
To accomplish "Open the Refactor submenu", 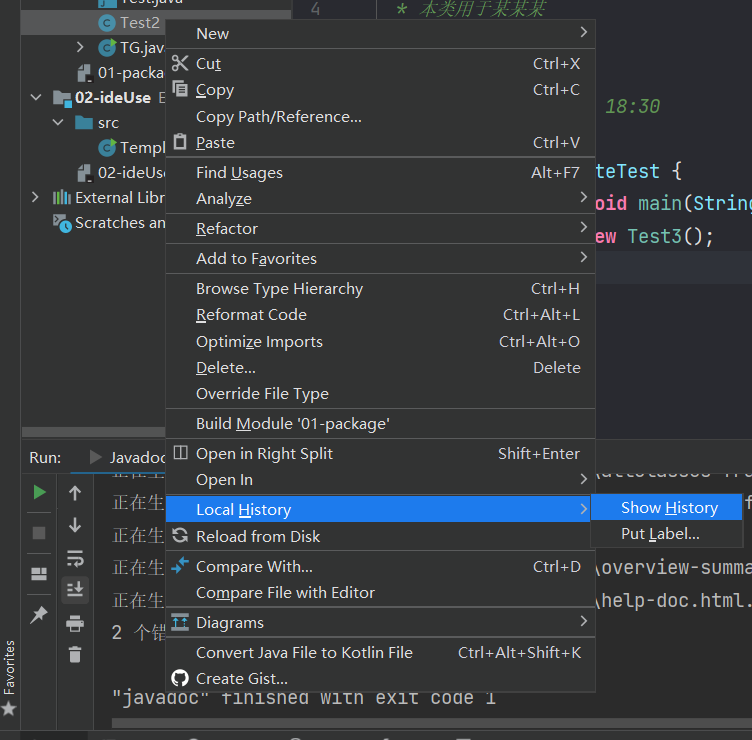I will tap(380, 228).
